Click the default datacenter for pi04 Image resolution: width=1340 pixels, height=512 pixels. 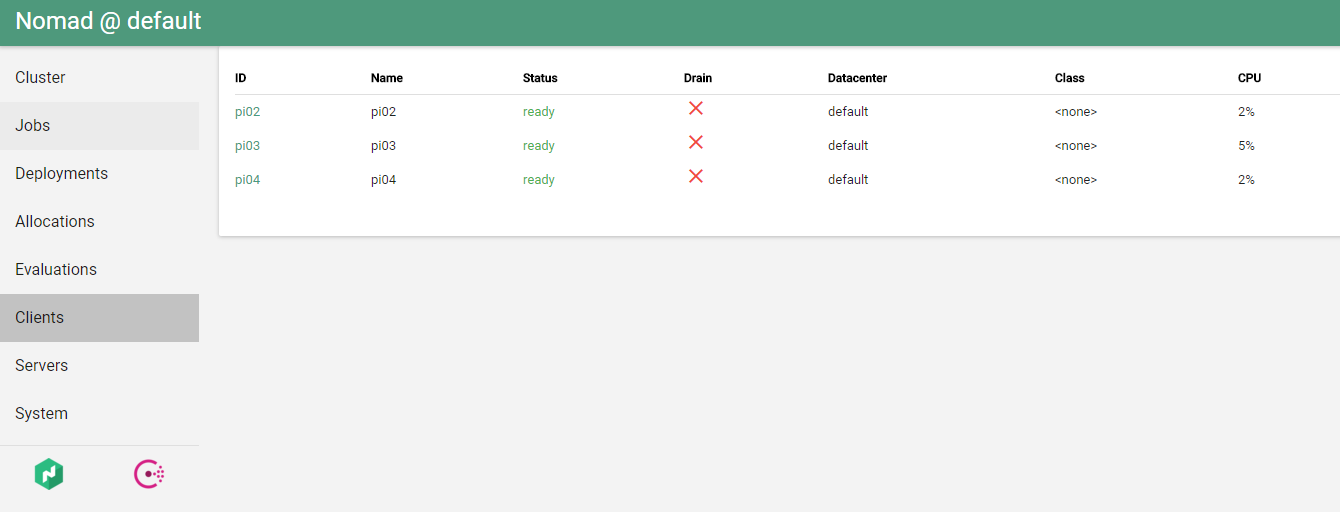(848, 180)
